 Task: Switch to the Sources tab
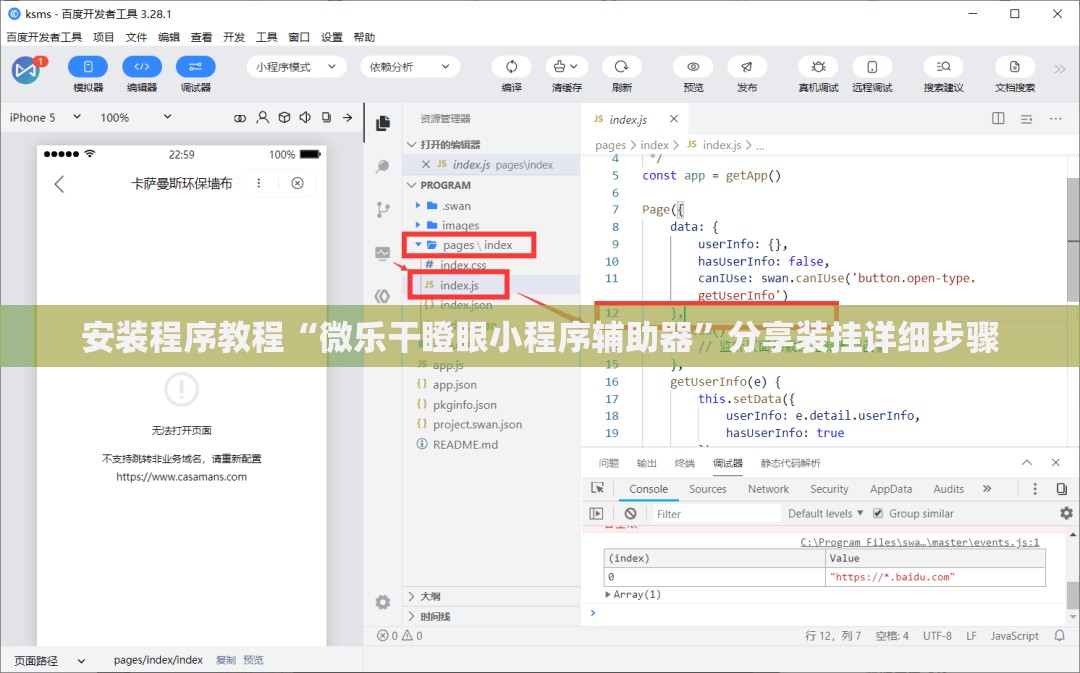click(707, 488)
